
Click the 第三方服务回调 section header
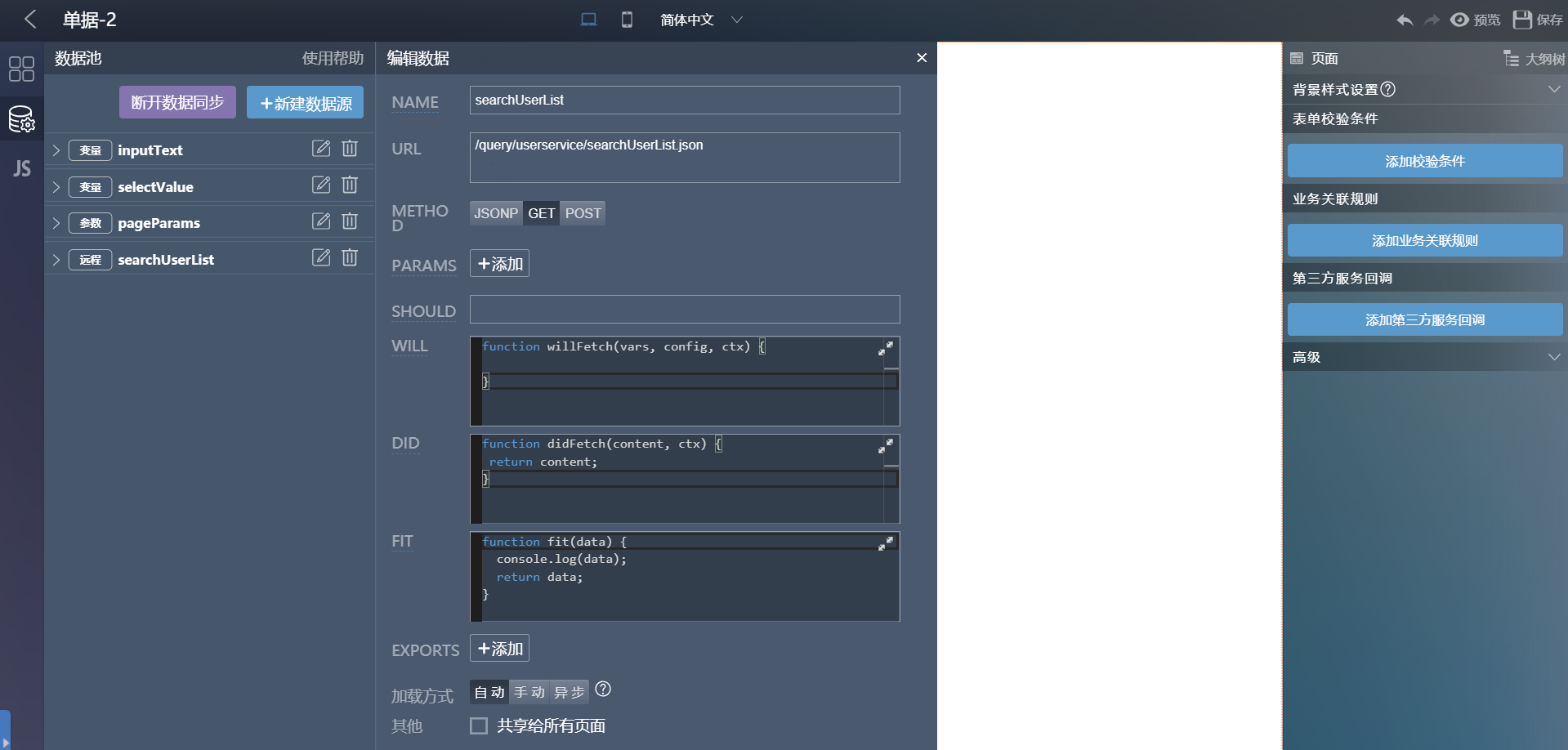pyautogui.click(x=1425, y=278)
